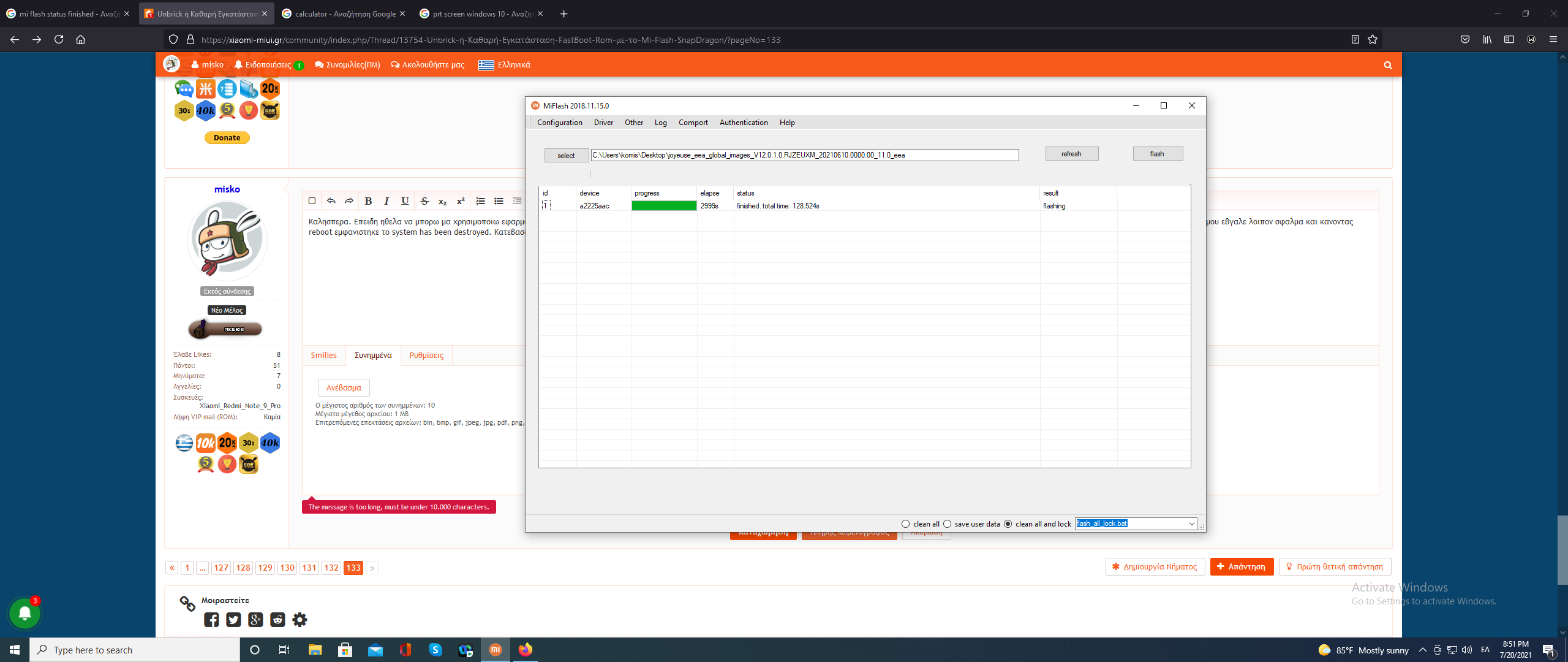Image resolution: width=1568 pixels, height=662 pixels.
Task: Select "clean all and lock" radio button
Action: pos(1008,524)
